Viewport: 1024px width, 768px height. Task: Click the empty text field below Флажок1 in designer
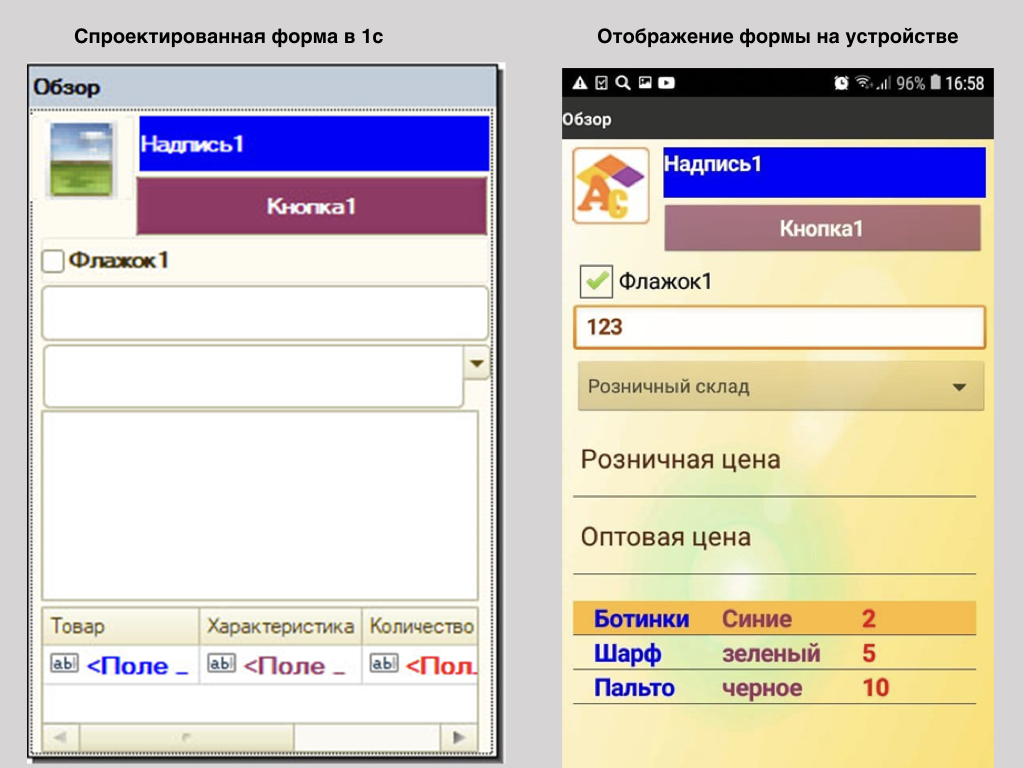click(265, 313)
